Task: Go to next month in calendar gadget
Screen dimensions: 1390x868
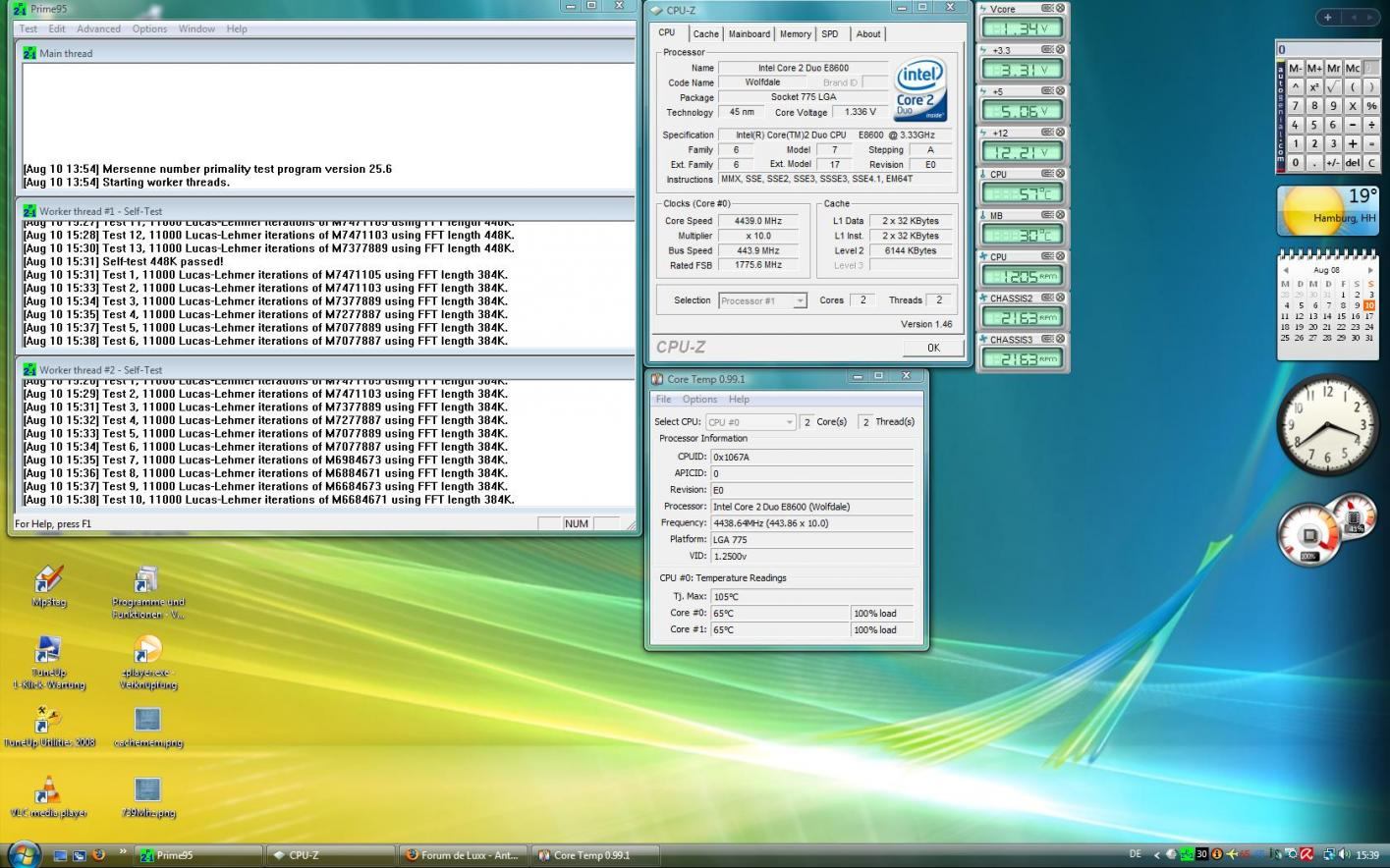Action: 1370,270
